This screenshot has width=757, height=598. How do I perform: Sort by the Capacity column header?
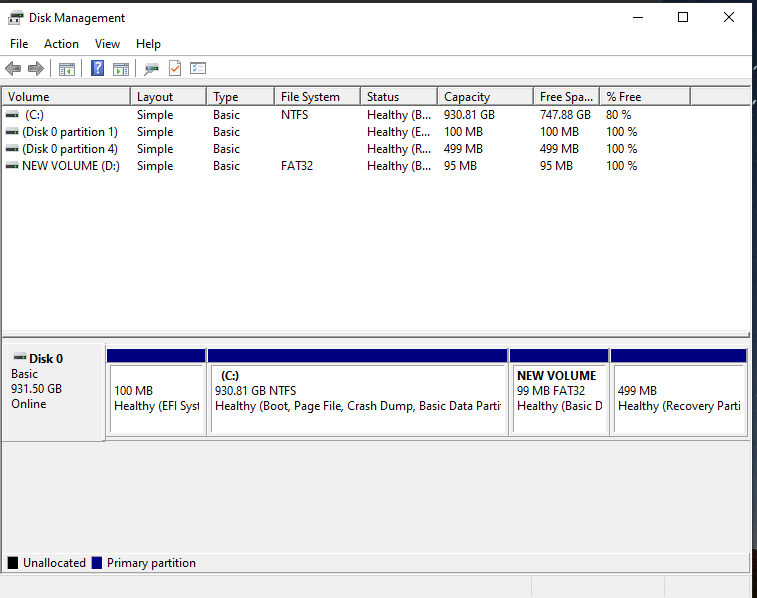coord(486,97)
